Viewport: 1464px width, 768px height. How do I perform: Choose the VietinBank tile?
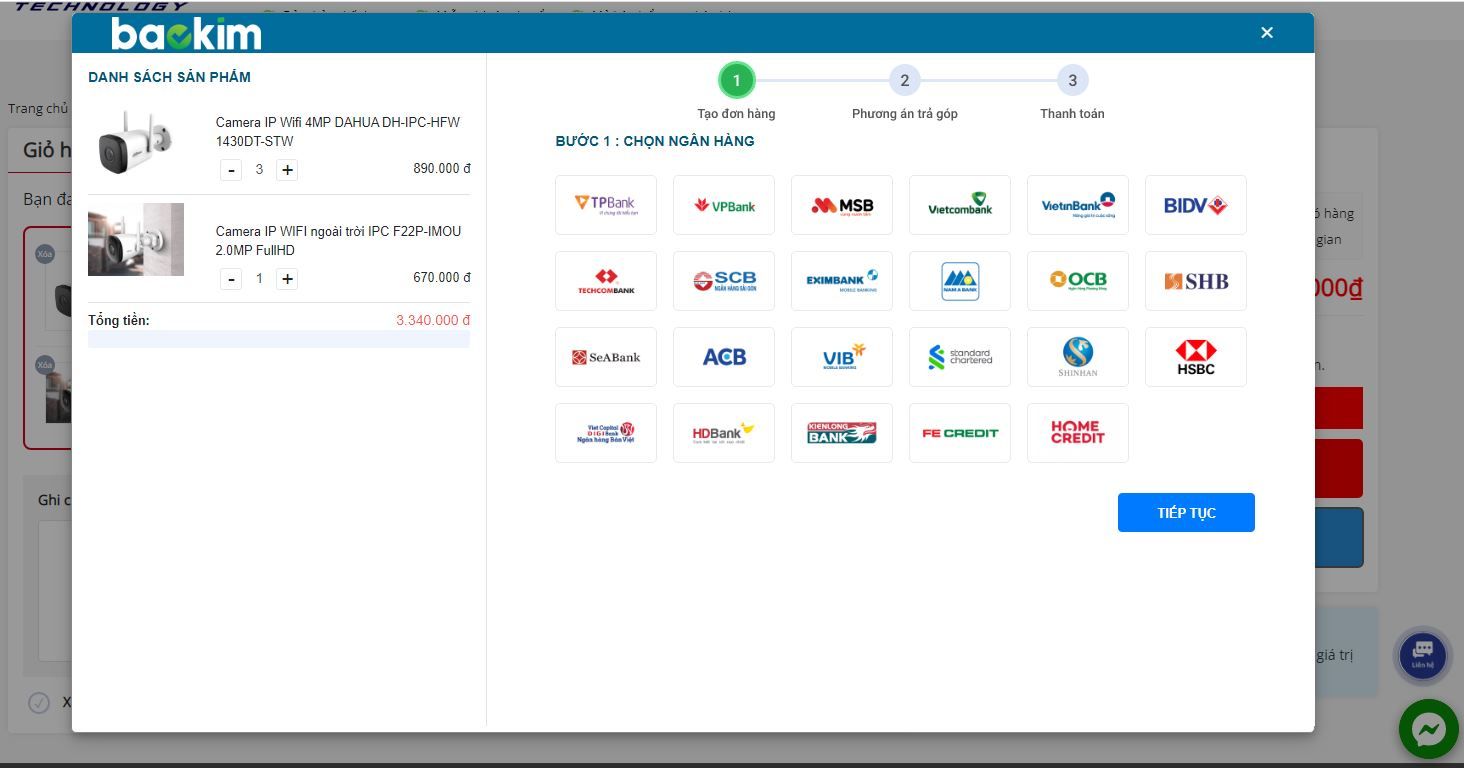click(x=1077, y=205)
